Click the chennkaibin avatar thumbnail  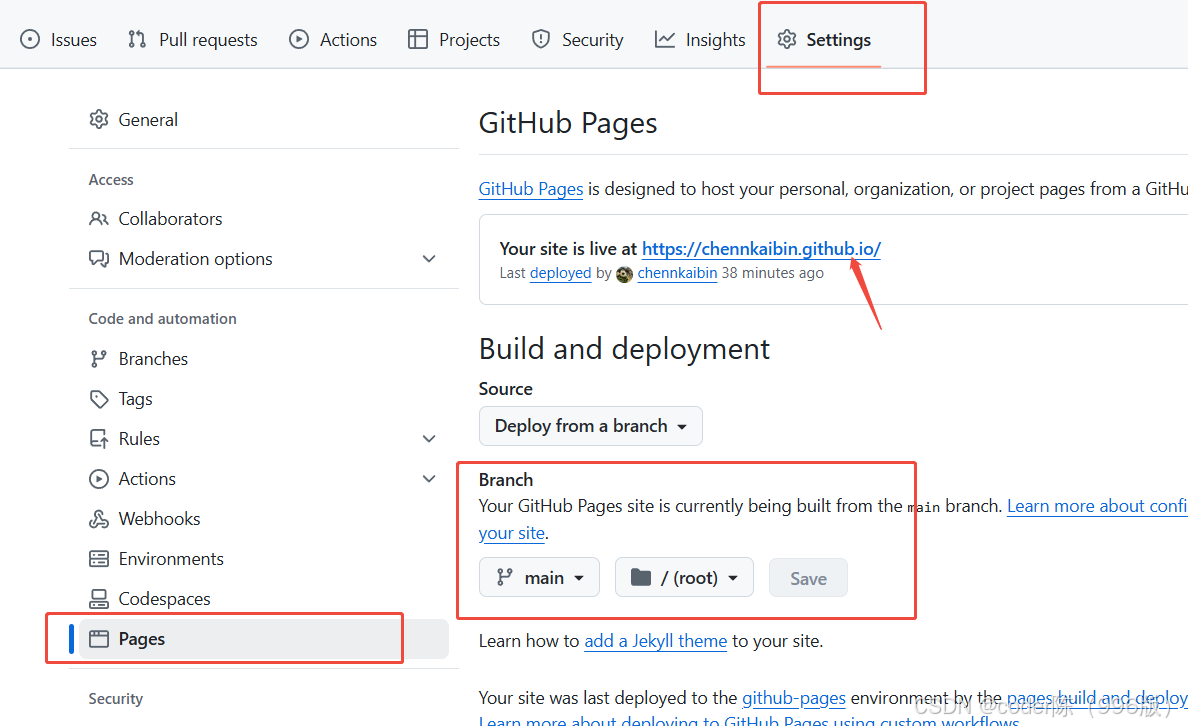624,274
